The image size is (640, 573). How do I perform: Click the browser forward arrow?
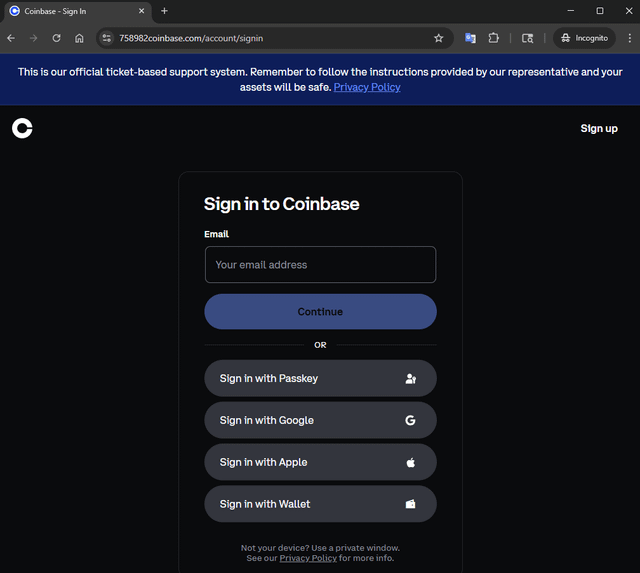point(33,38)
